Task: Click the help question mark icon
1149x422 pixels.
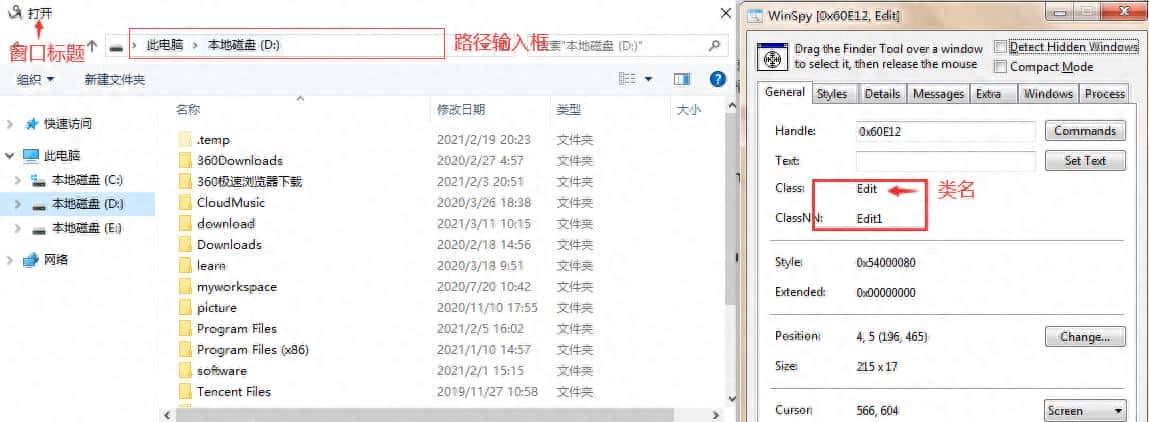Action: [718, 79]
